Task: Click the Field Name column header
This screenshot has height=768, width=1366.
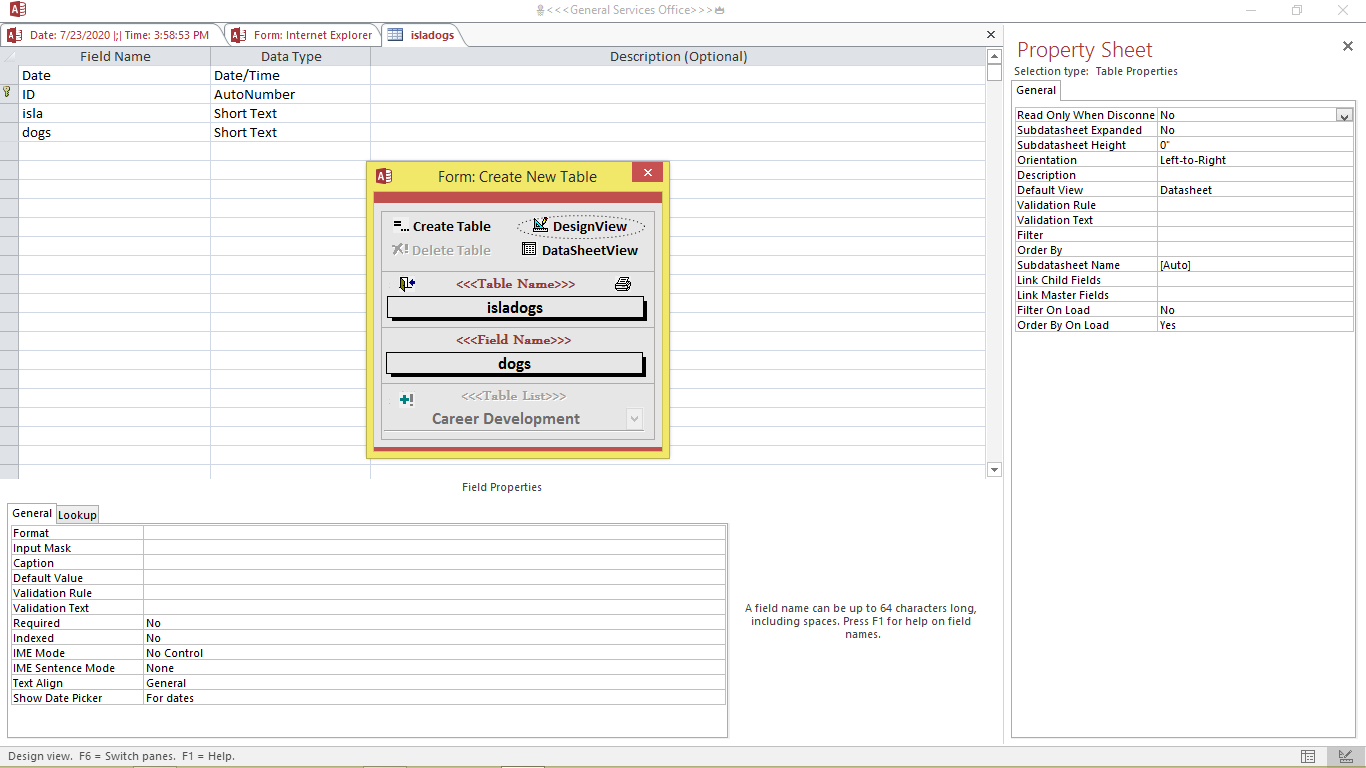Action: (x=115, y=56)
